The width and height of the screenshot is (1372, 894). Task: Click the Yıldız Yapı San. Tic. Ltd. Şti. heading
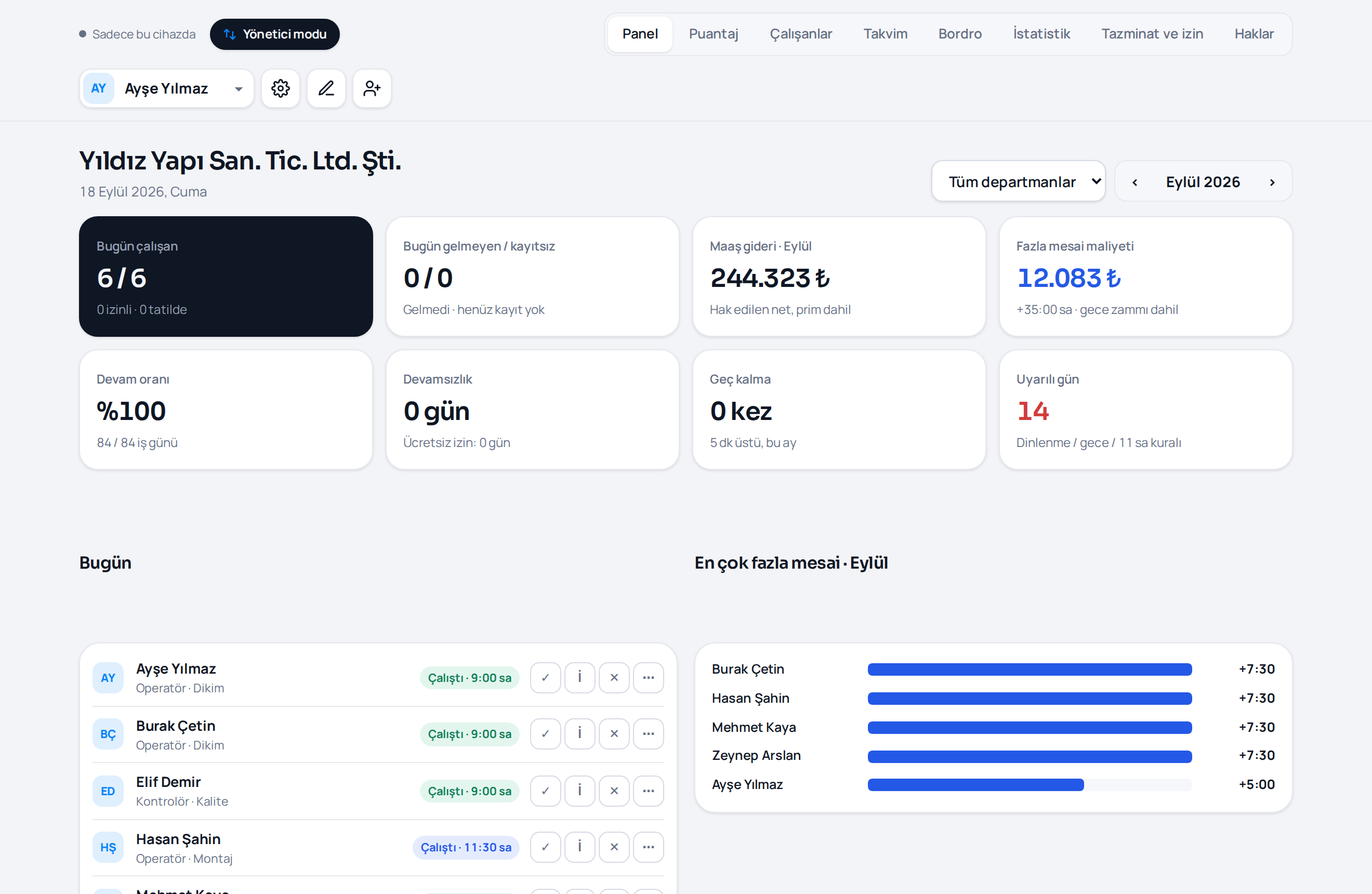click(240, 161)
